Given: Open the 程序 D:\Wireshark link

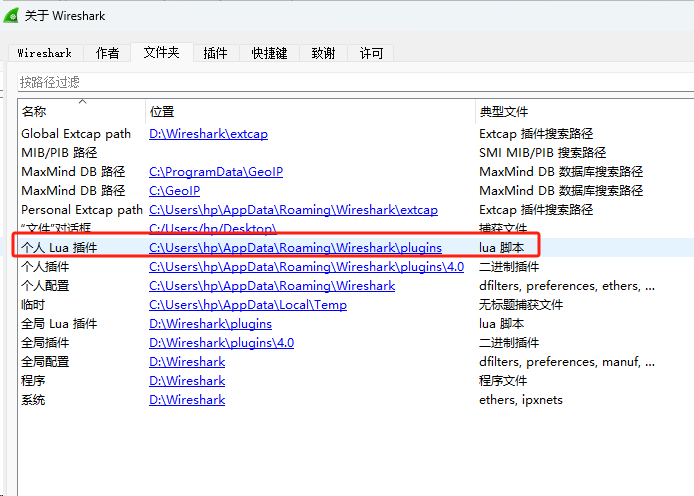Looking at the screenshot, I should [187, 381].
